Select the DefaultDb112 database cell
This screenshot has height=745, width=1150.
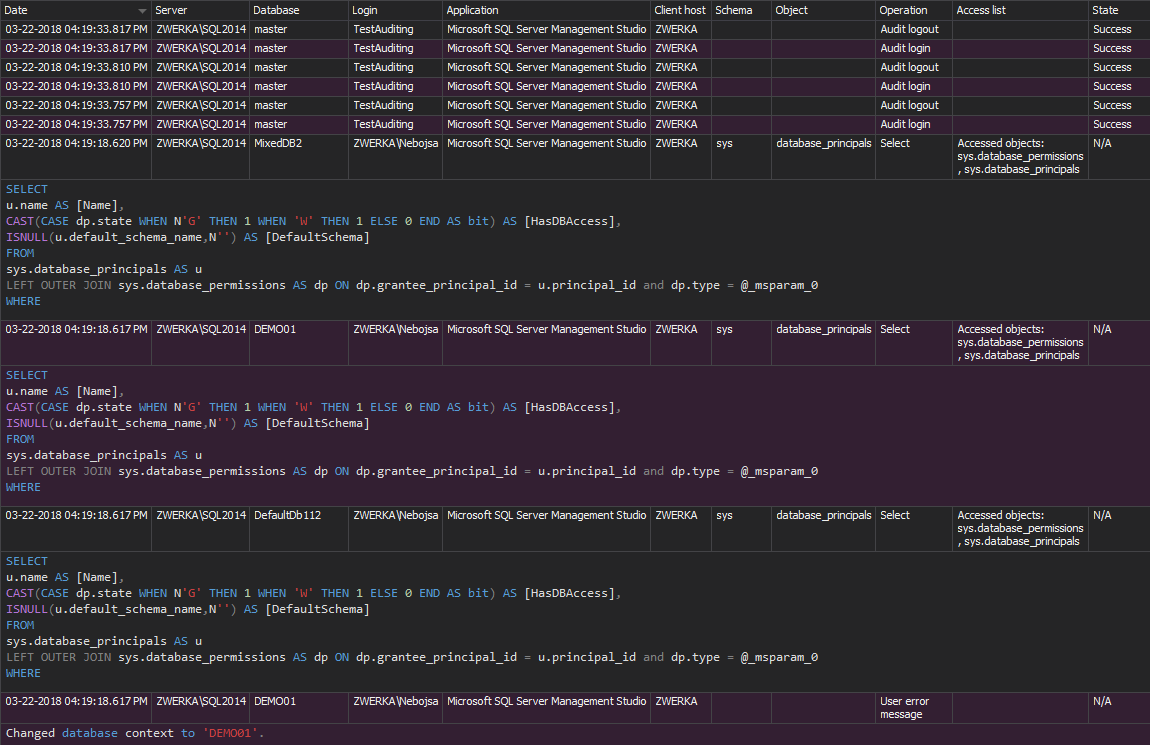[299, 529]
